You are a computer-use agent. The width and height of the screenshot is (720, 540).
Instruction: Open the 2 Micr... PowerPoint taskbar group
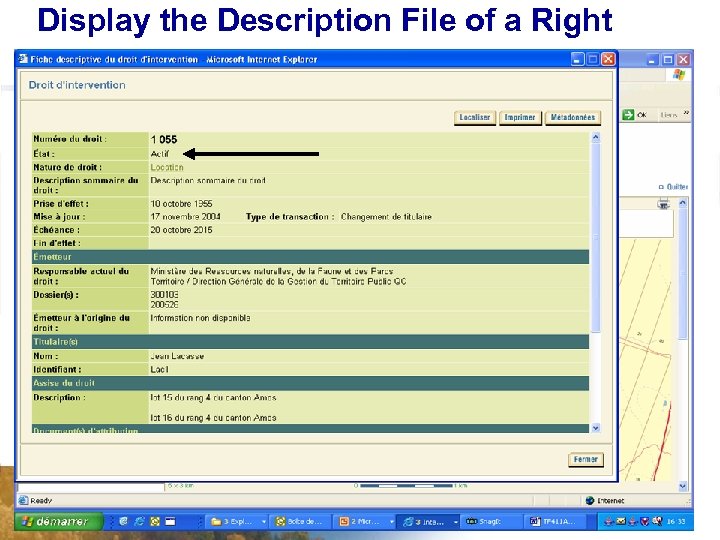(365, 522)
